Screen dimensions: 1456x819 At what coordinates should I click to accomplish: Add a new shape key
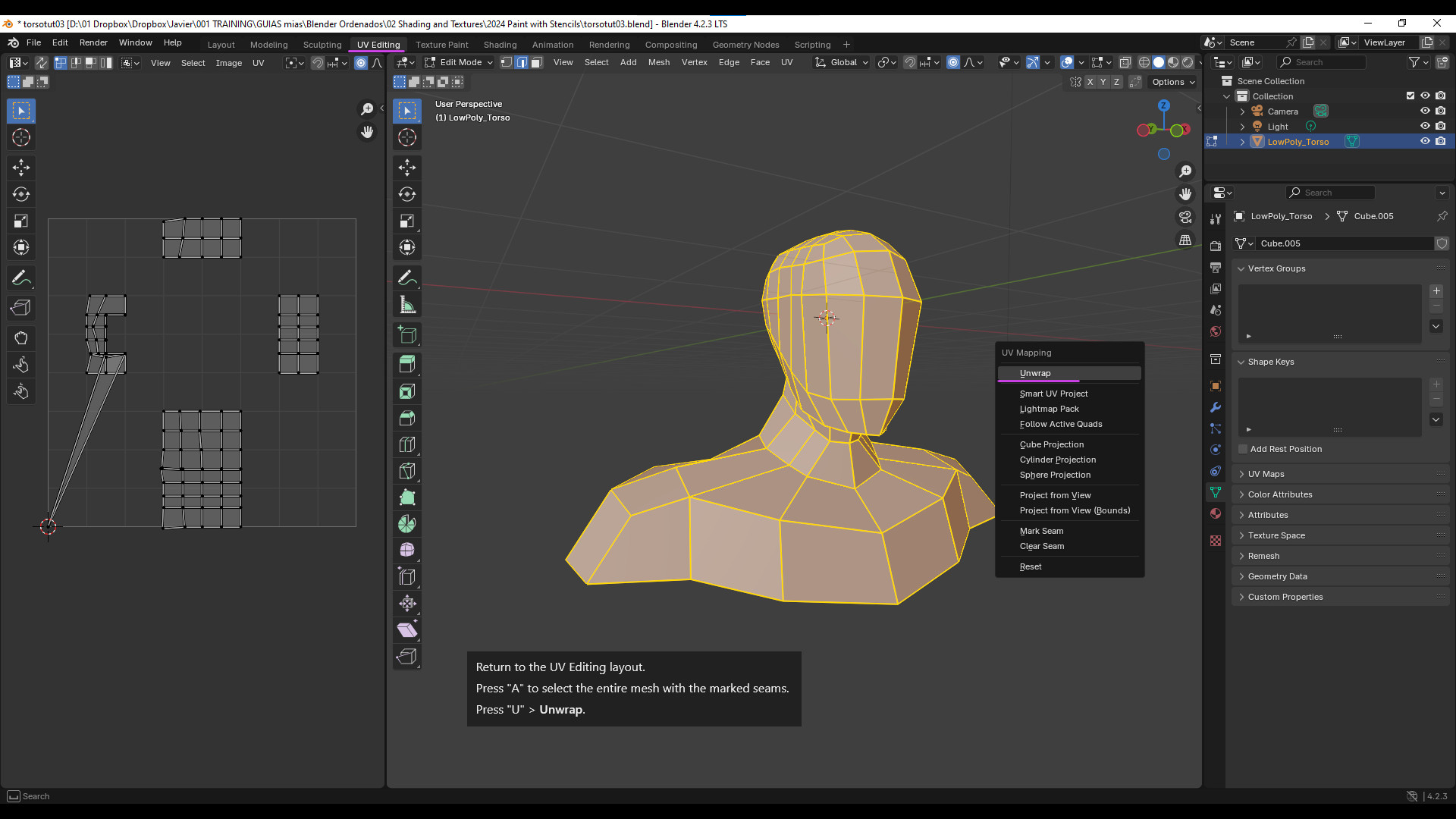coord(1436,384)
